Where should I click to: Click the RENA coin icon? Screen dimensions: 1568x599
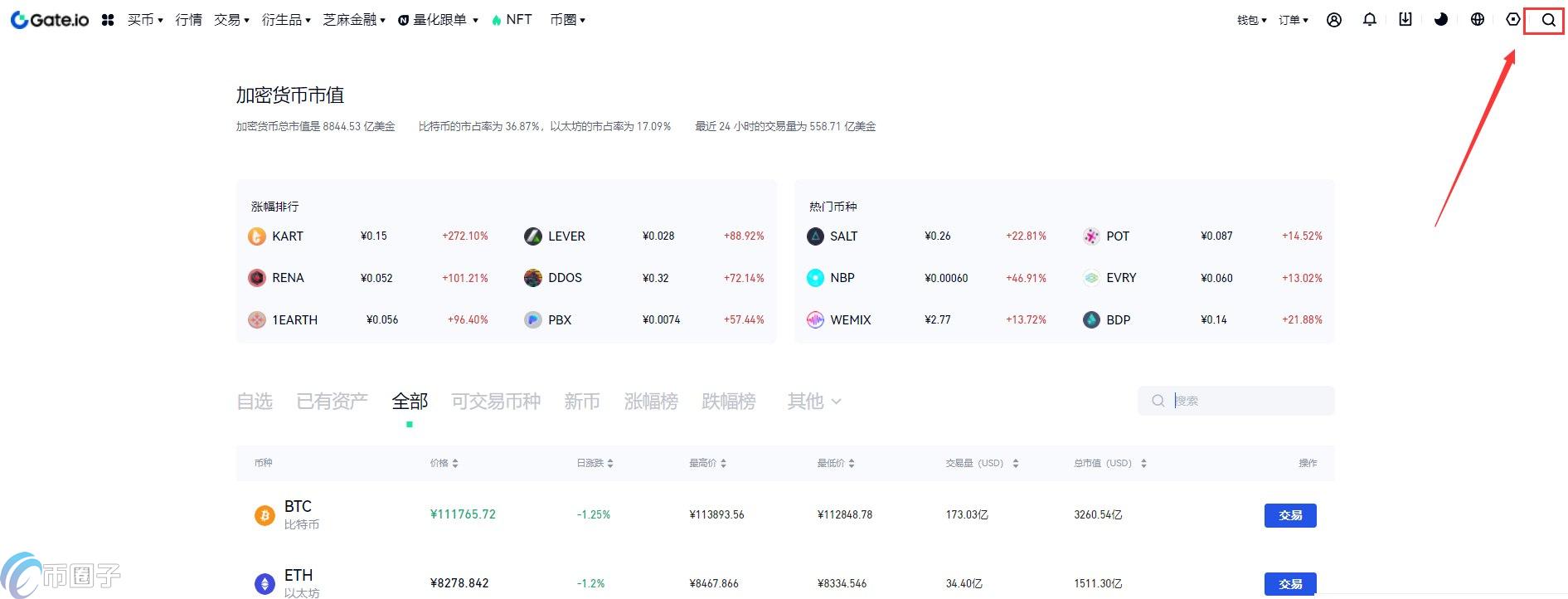257,278
